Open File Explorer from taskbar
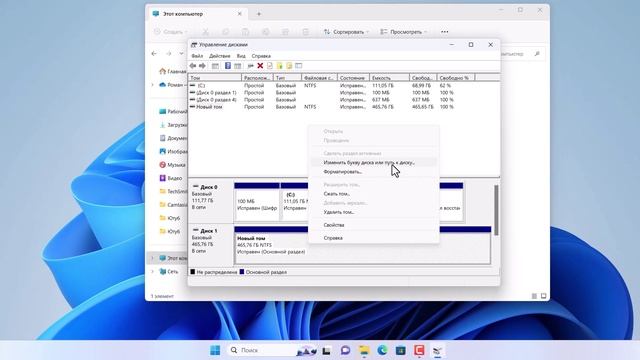Image resolution: width=640 pixels, height=360 pixels. tap(364, 350)
